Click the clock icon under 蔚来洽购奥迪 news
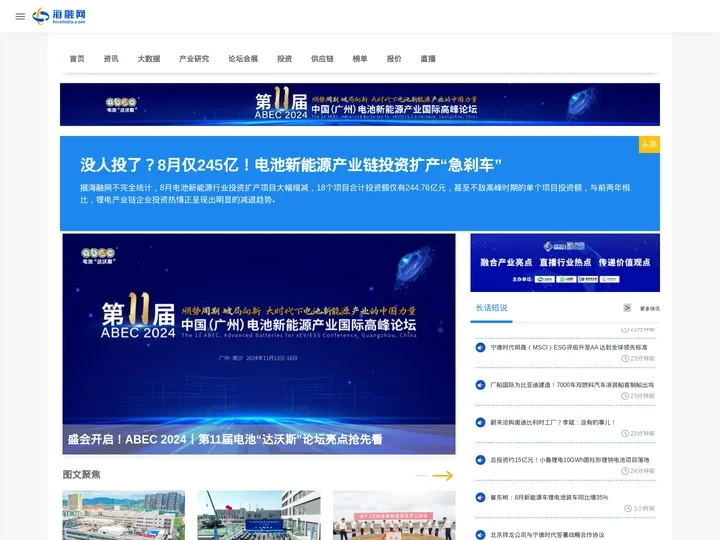The height and width of the screenshot is (540, 720). [625, 433]
